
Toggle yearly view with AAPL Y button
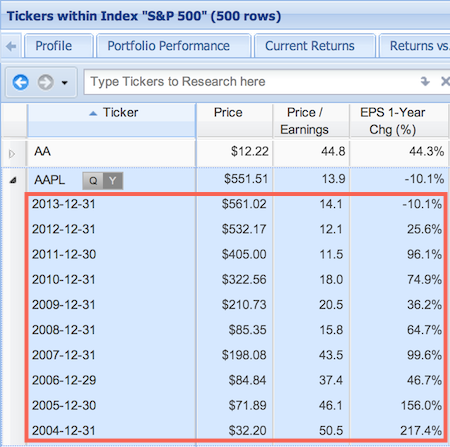coord(113,181)
